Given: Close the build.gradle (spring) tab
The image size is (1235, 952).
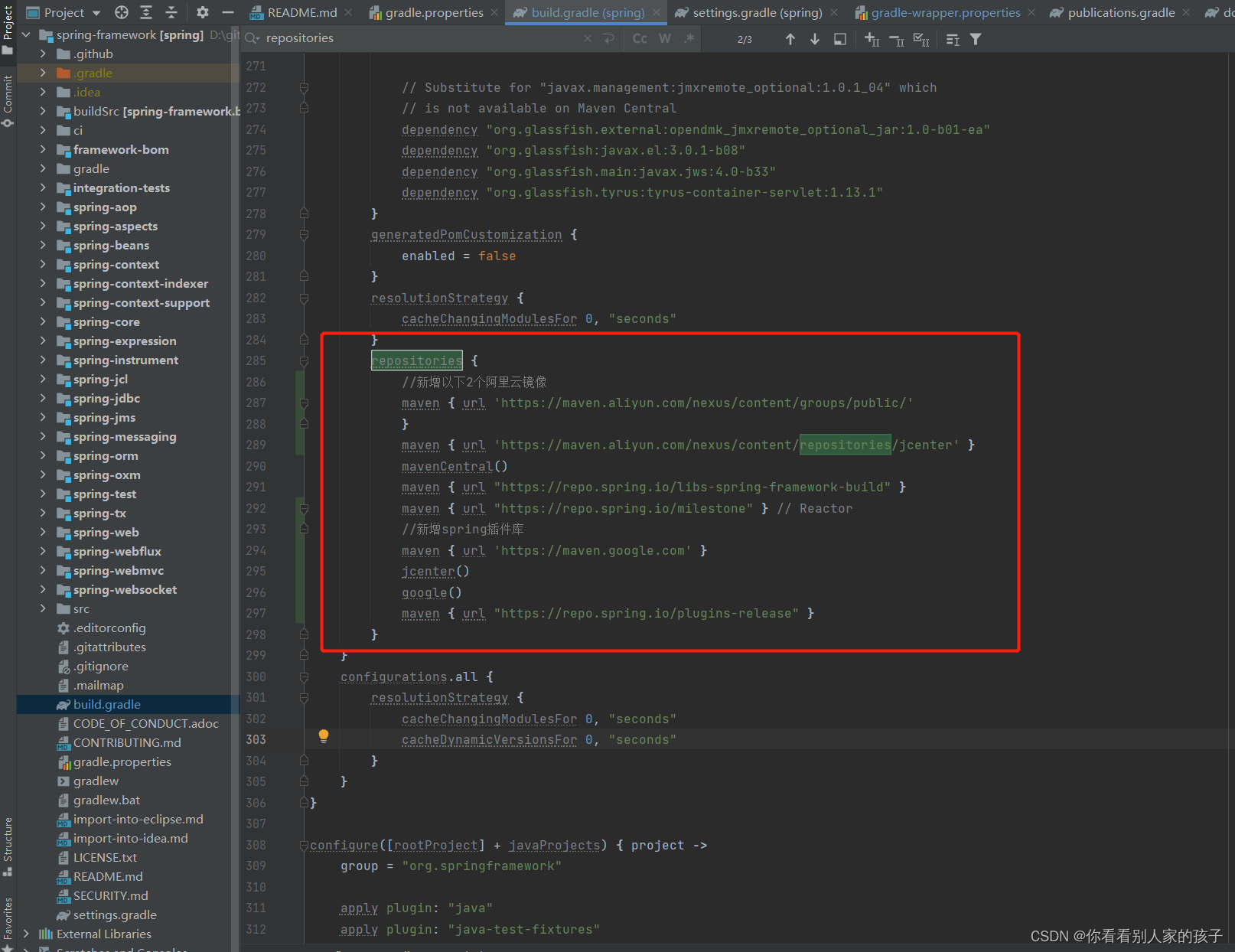Looking at the screenshot, I should 657,13.
